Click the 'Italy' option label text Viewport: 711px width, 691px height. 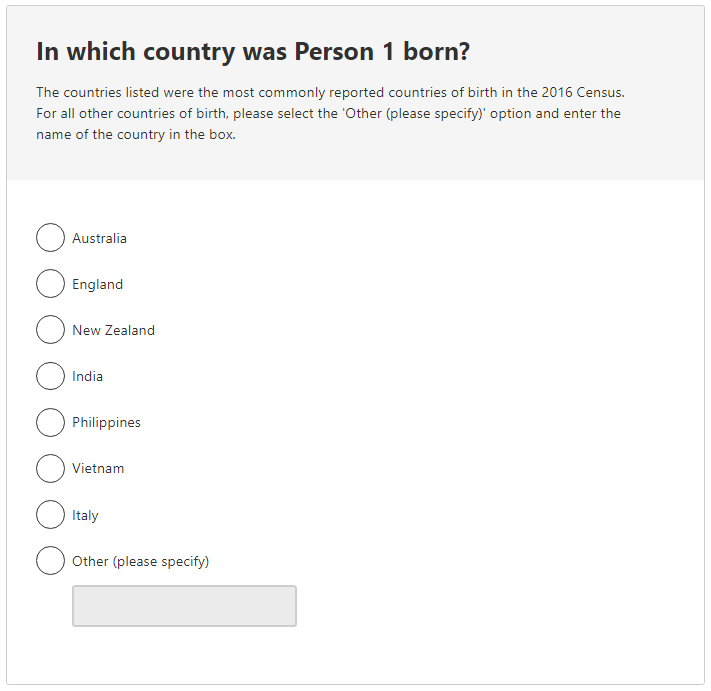pyautogui.click(x=85, y=515)
